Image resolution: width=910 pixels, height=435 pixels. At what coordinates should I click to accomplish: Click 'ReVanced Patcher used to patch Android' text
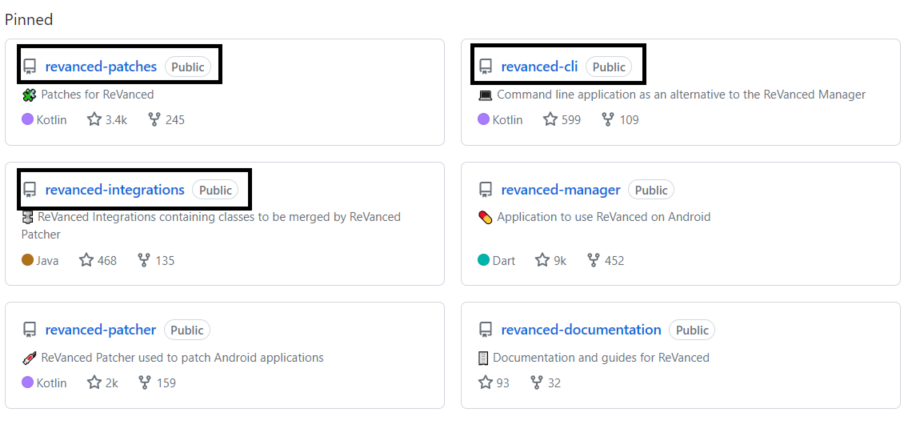(x=182, y=358)
